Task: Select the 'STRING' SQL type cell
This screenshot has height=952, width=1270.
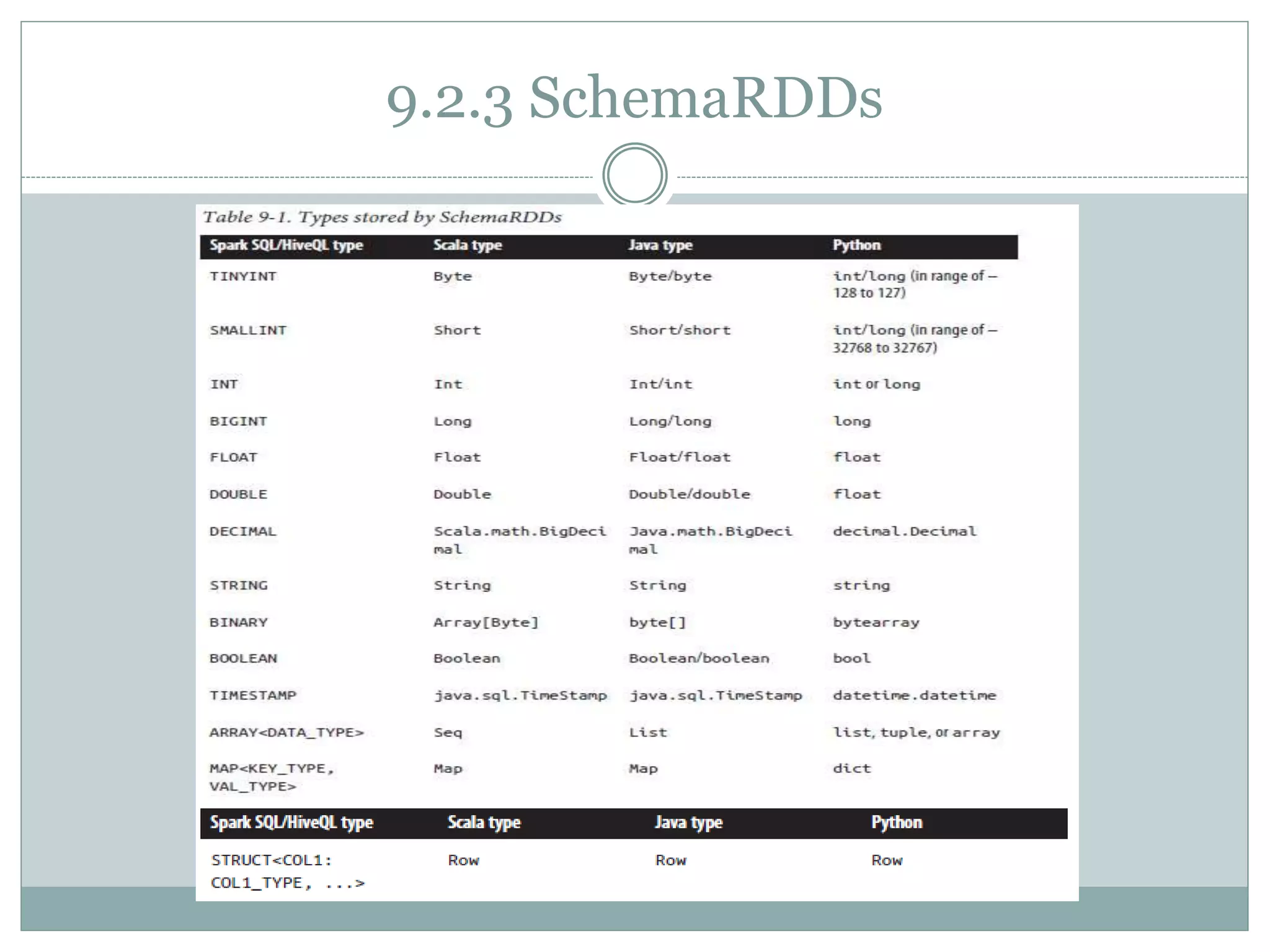Action: [239, 585]
